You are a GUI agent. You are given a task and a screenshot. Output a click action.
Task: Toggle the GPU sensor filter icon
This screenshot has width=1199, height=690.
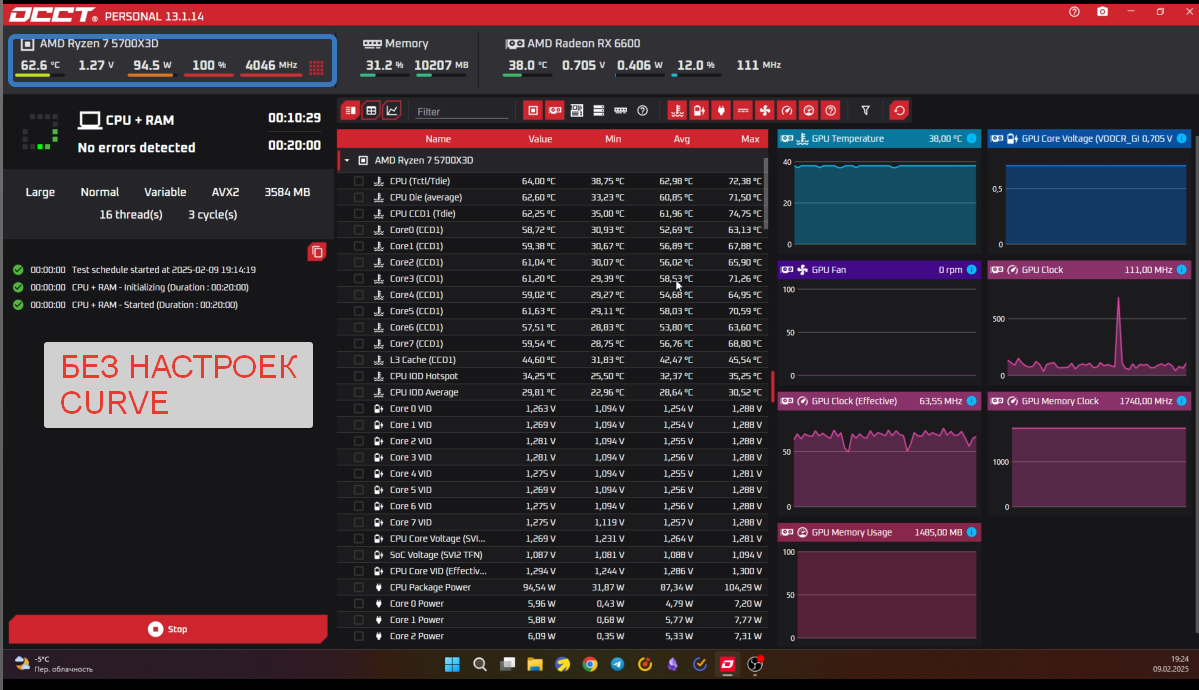(x=555, y=111)
